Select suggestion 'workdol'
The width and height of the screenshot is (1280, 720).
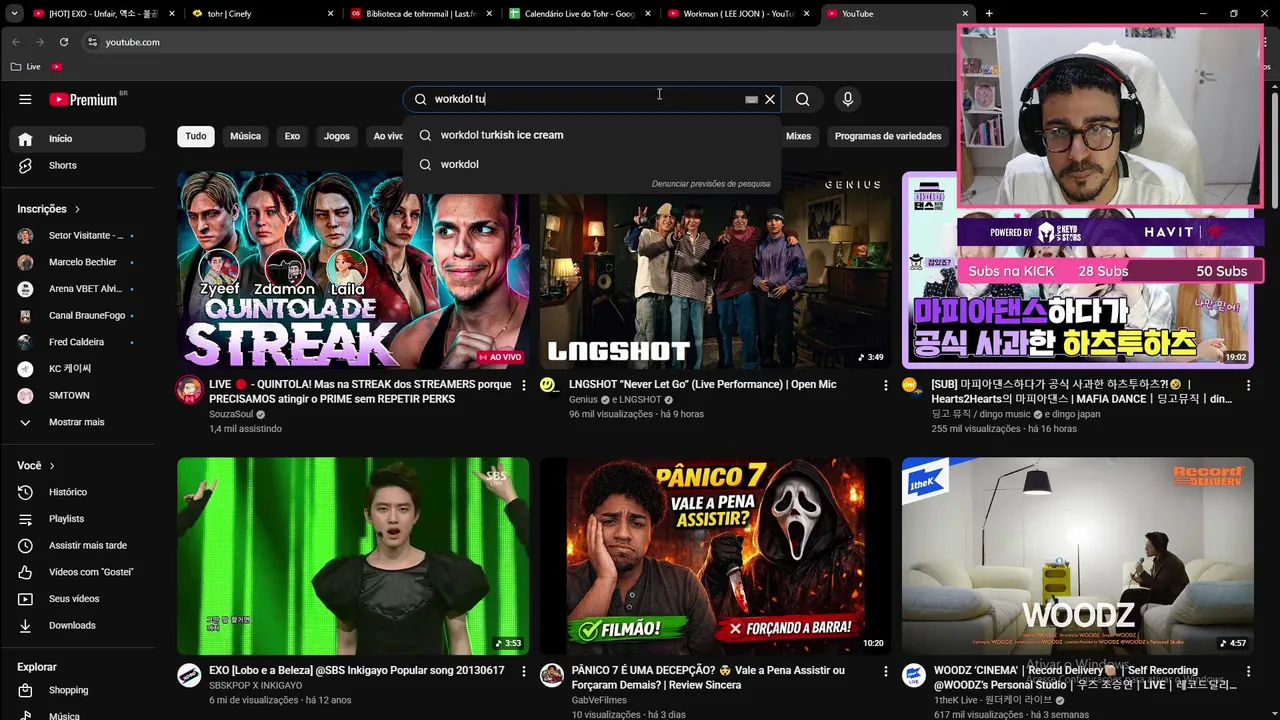[591, 164]
